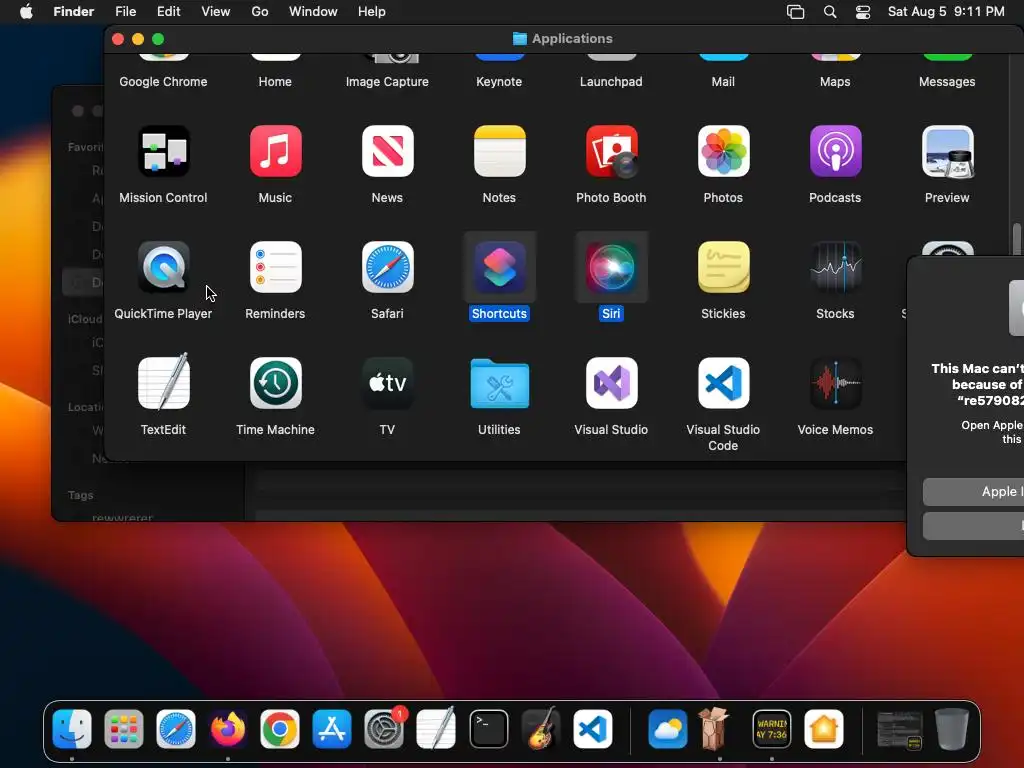Viewport: 1024px width, 768px height.
Task: Click the Google Chrome label
Action: coord(163,82)
